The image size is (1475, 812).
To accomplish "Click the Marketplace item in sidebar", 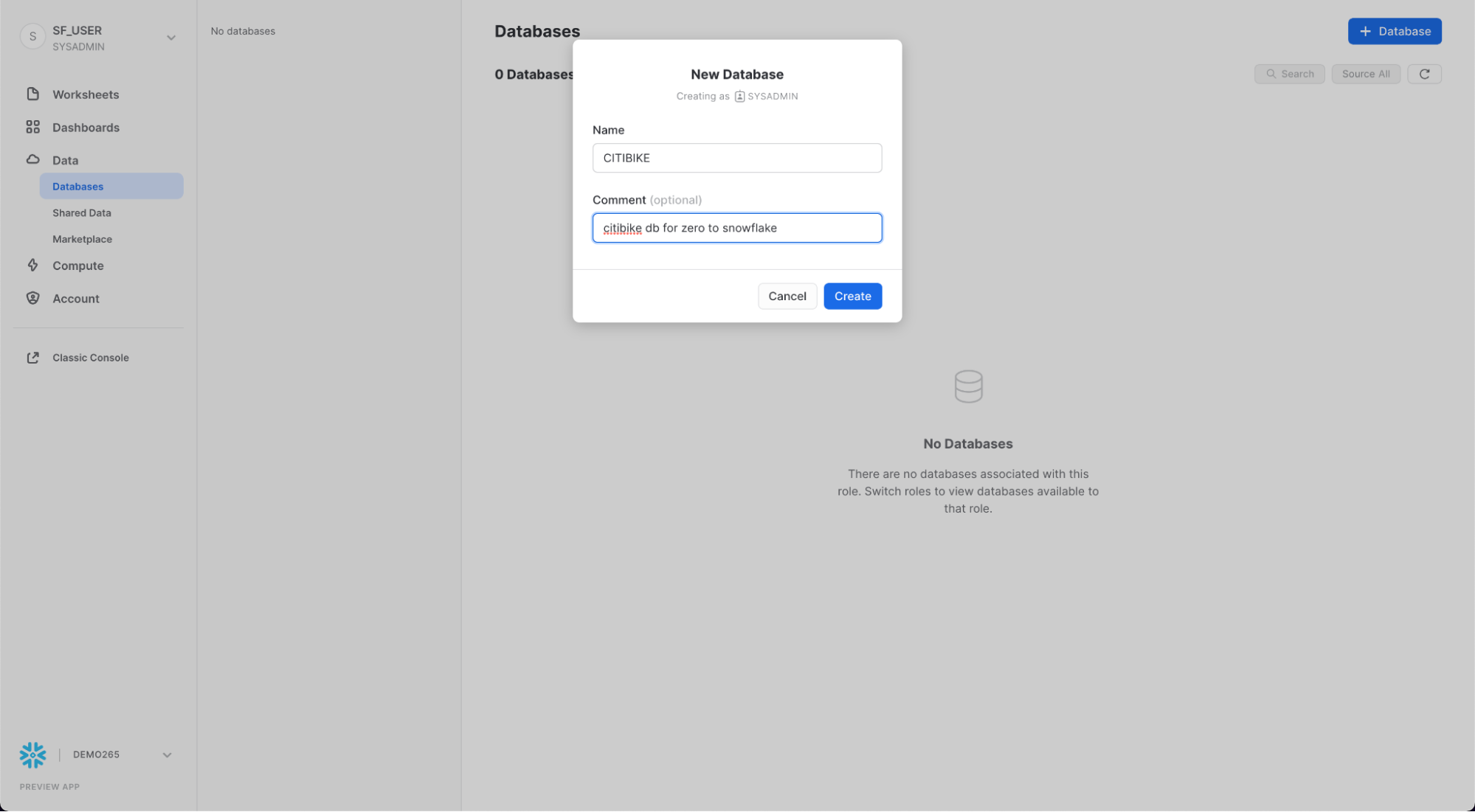I will (x=82, y=239).
